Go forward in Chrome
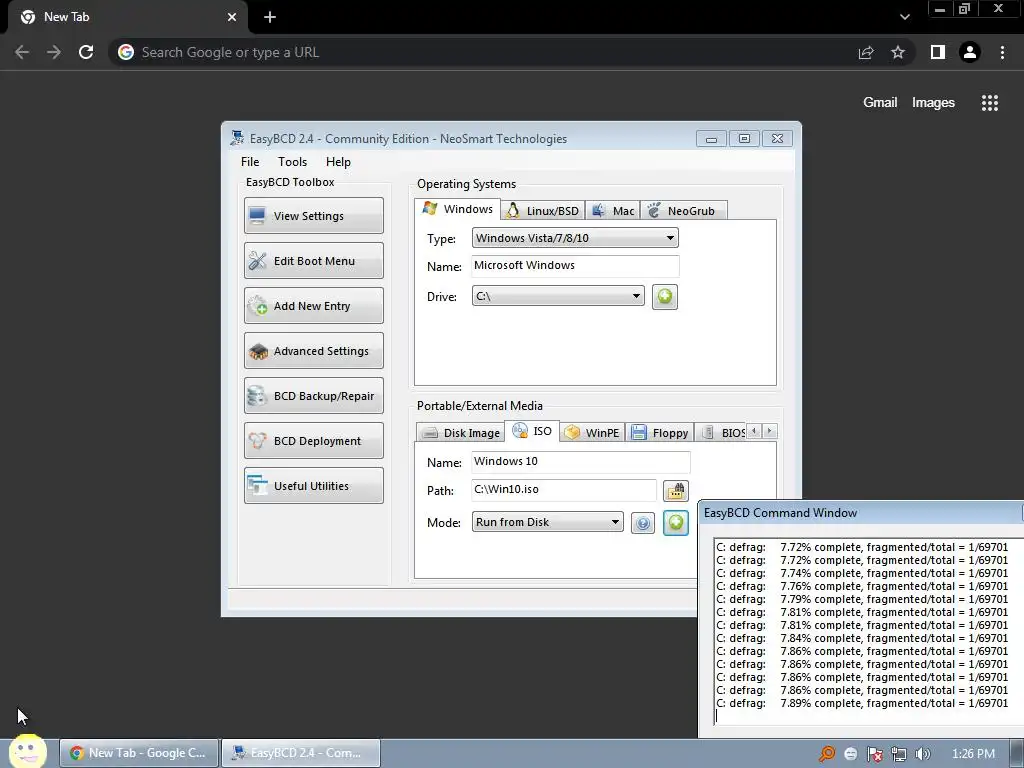Screen dimensions: 1024x768 pyautogui.click(x=54, y=52)
